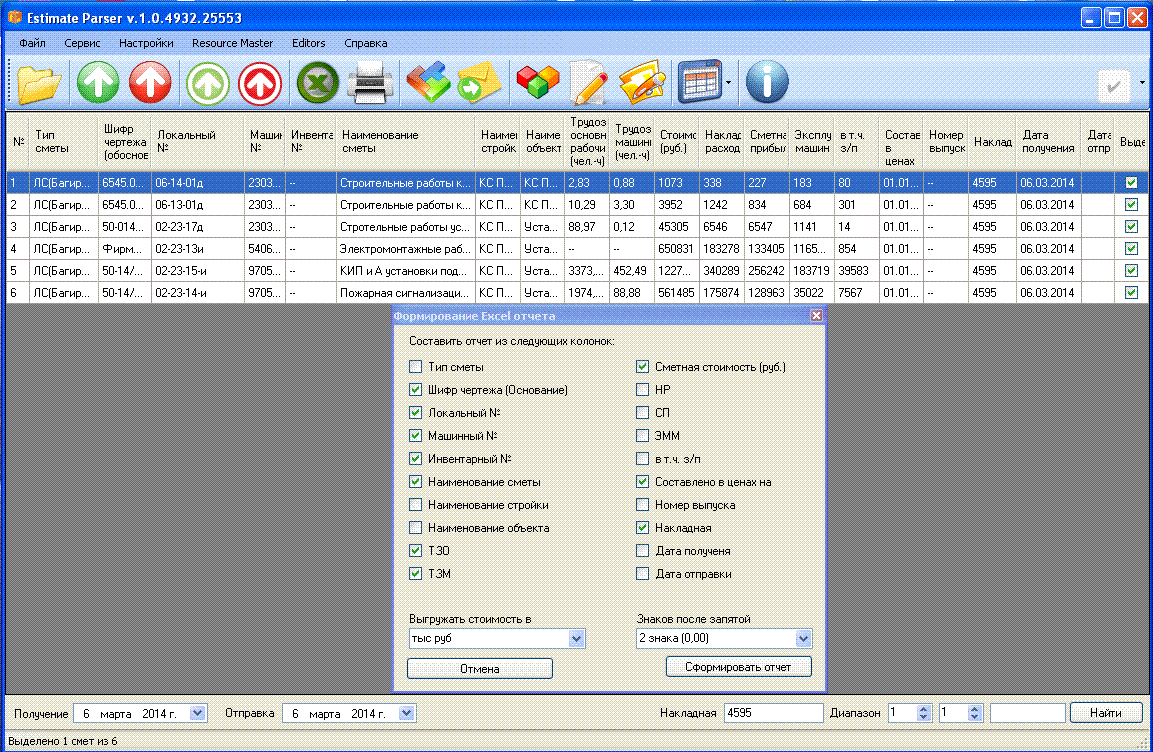1153x752 pixels.
Task: Click the solid green up-arrow icon
Action: [x=97, y=83]
